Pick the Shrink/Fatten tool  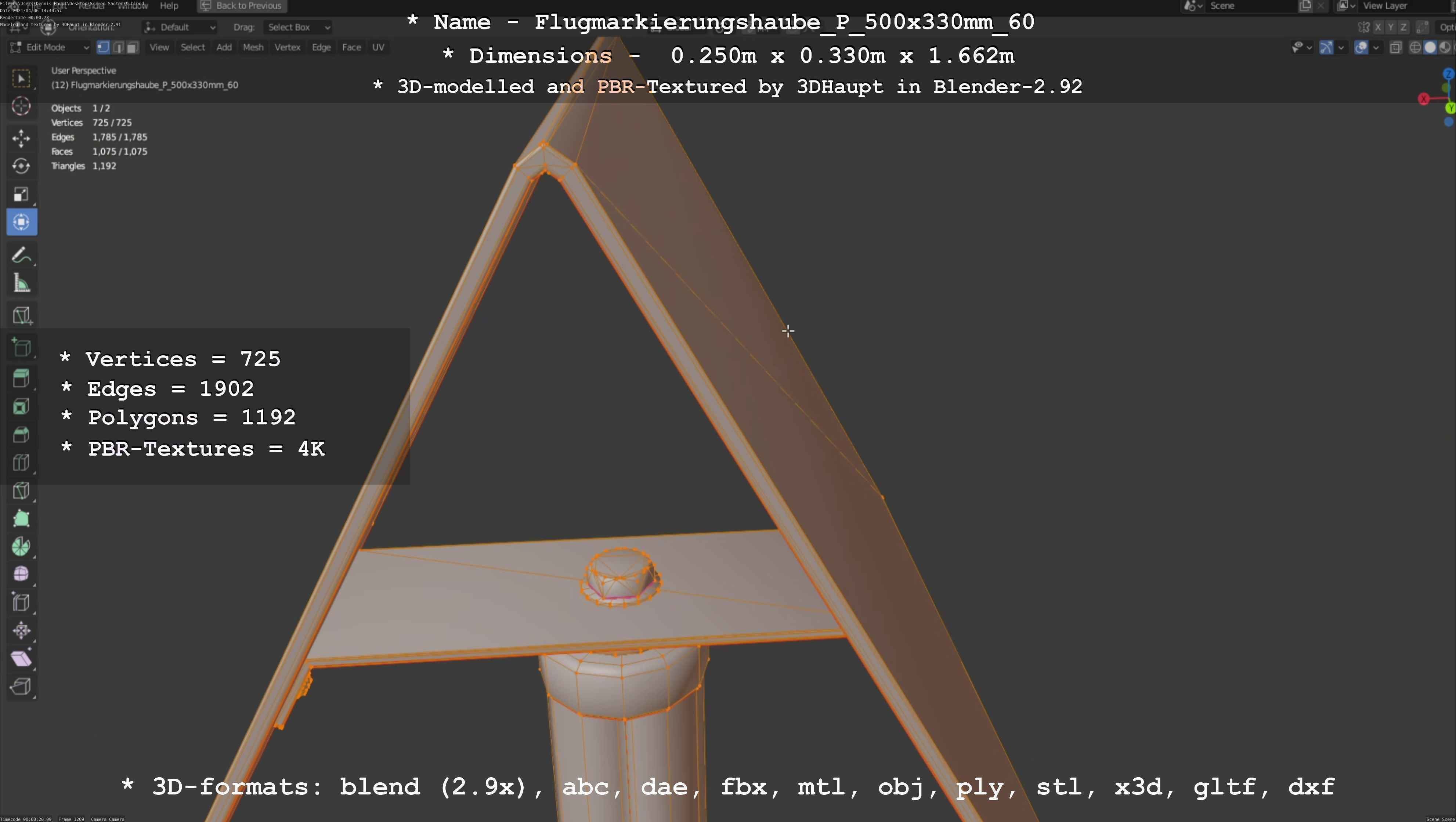(x=21, y=630)
